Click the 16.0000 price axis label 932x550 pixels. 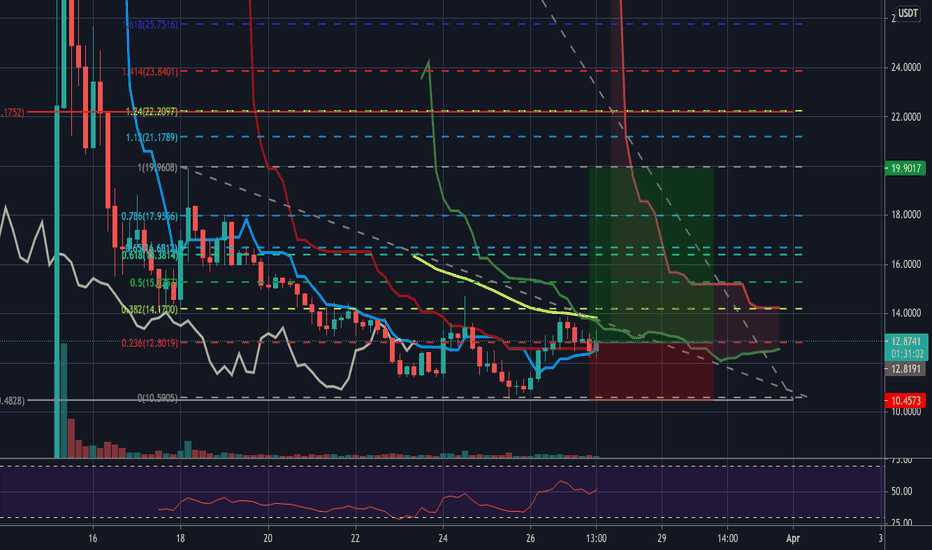(906, 264)
